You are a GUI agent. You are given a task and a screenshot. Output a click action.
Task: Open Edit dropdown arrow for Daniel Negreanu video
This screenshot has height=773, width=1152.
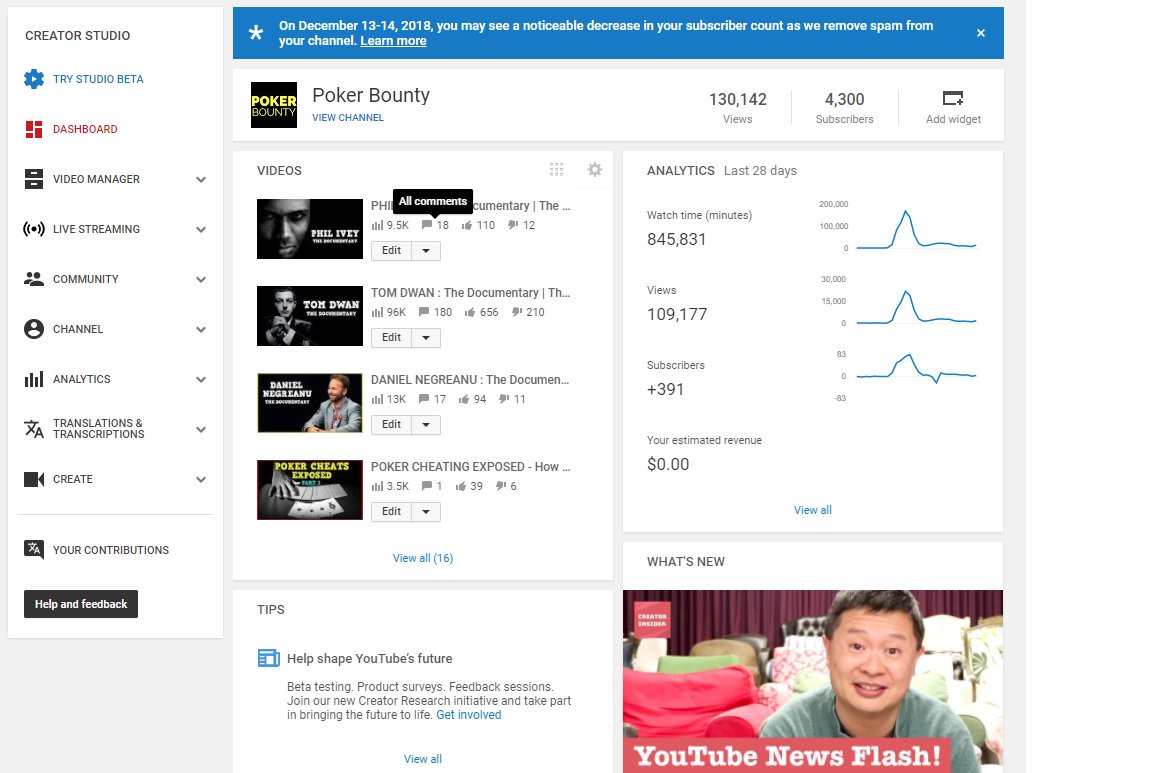coord(426,425)
